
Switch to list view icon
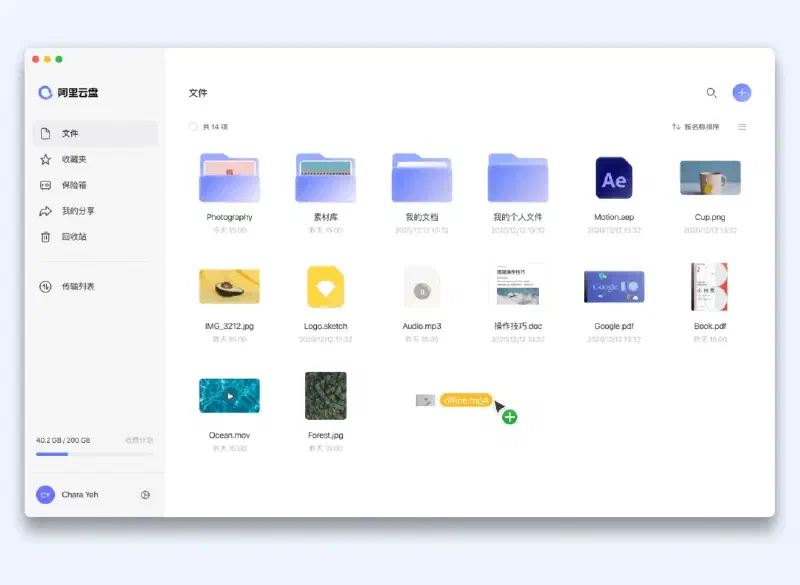742,127
